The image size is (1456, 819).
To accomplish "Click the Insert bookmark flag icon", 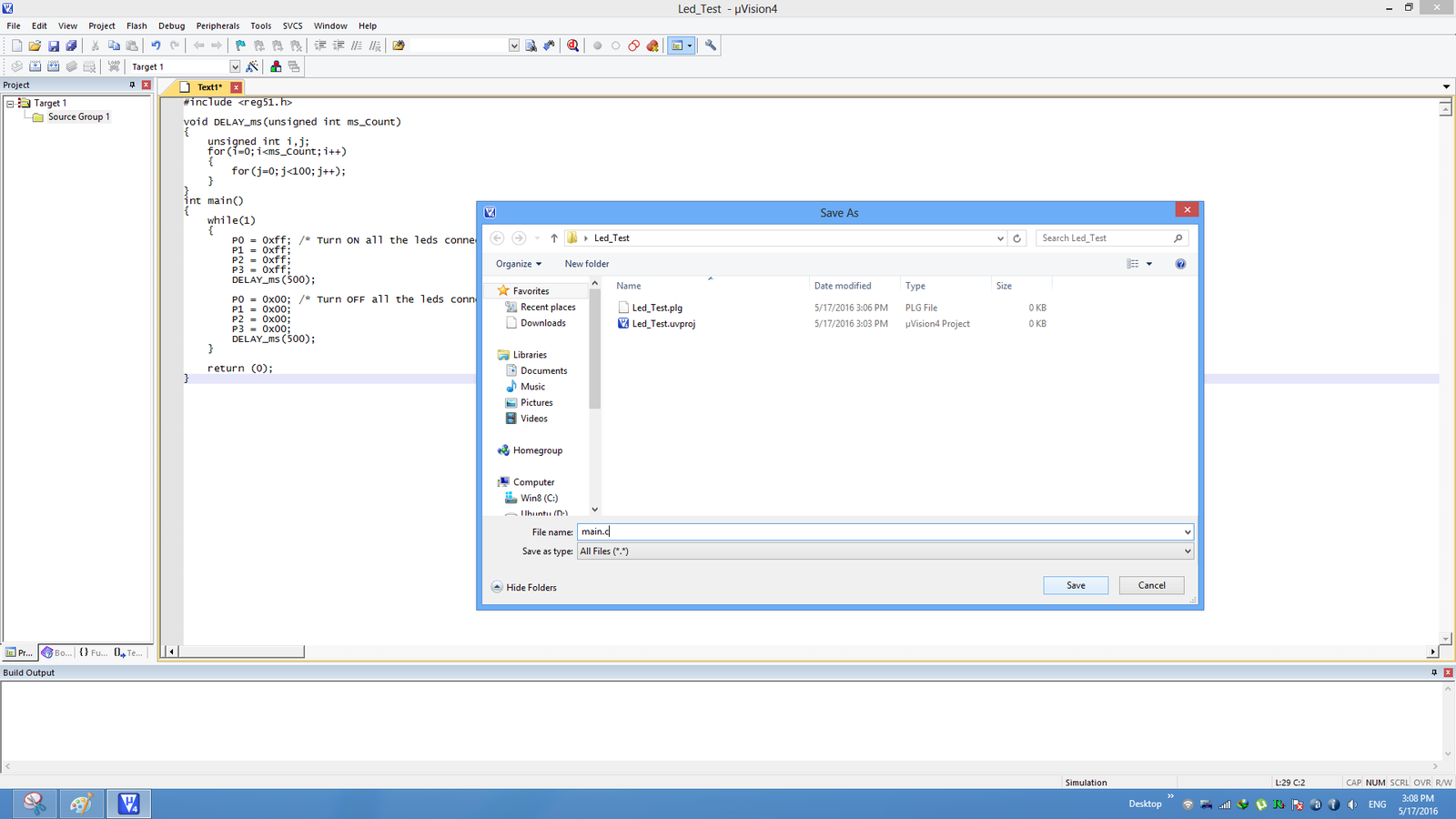I will point(240,45).
